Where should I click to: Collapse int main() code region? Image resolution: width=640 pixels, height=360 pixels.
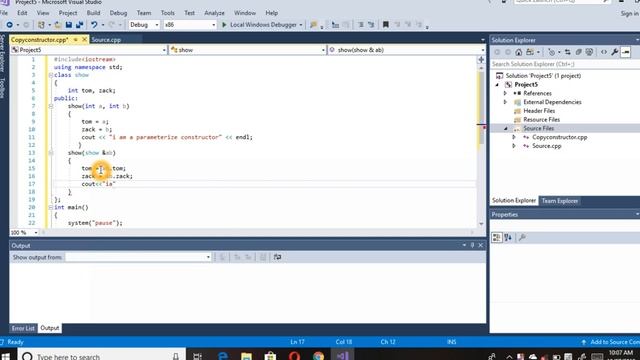point(51,207)
